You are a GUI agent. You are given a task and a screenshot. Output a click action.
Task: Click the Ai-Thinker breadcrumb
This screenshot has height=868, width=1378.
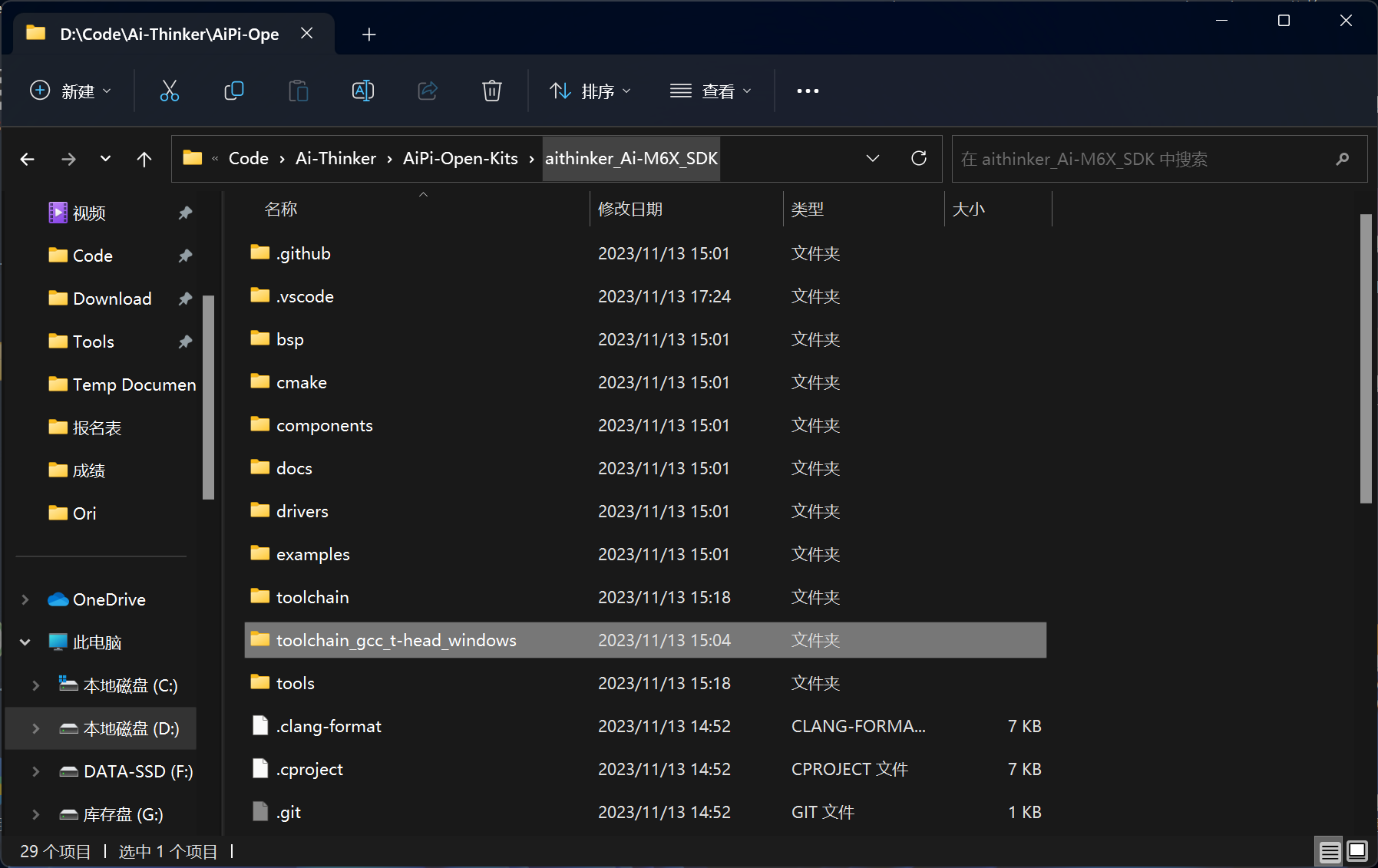[335, 158]
